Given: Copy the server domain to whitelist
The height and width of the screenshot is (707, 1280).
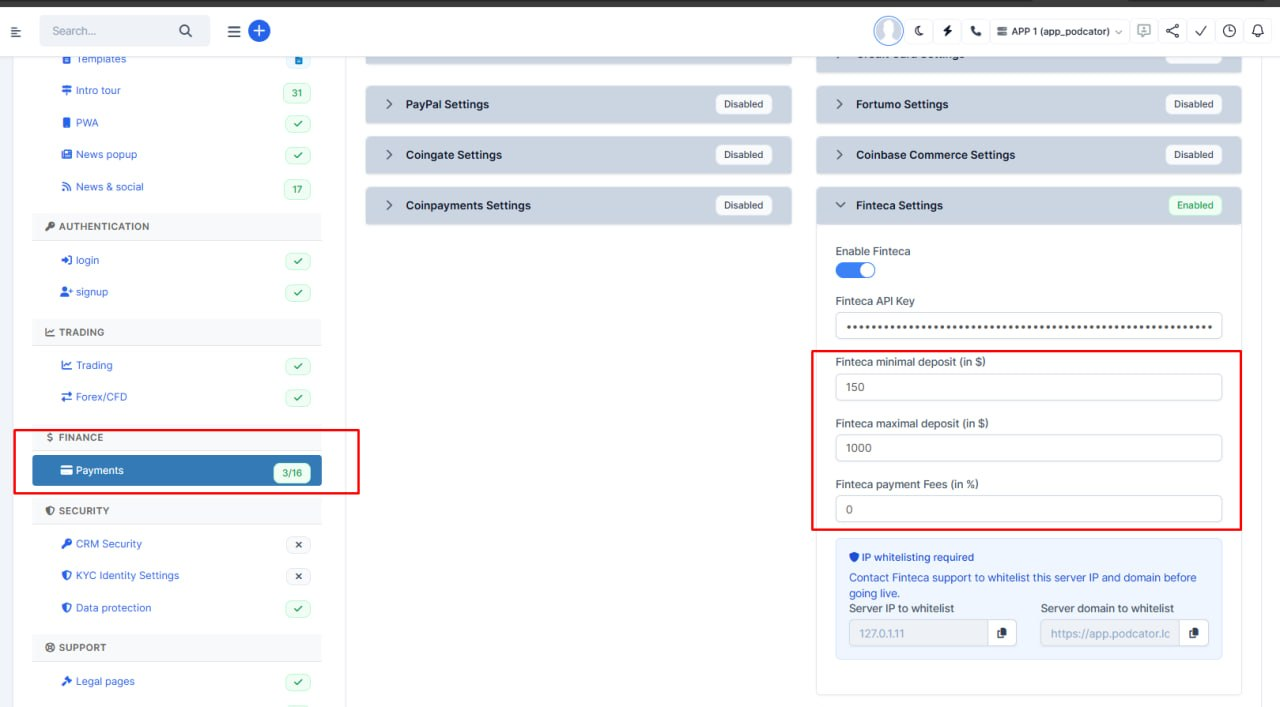Looking at the screenshot, I should pos(1193,633).
